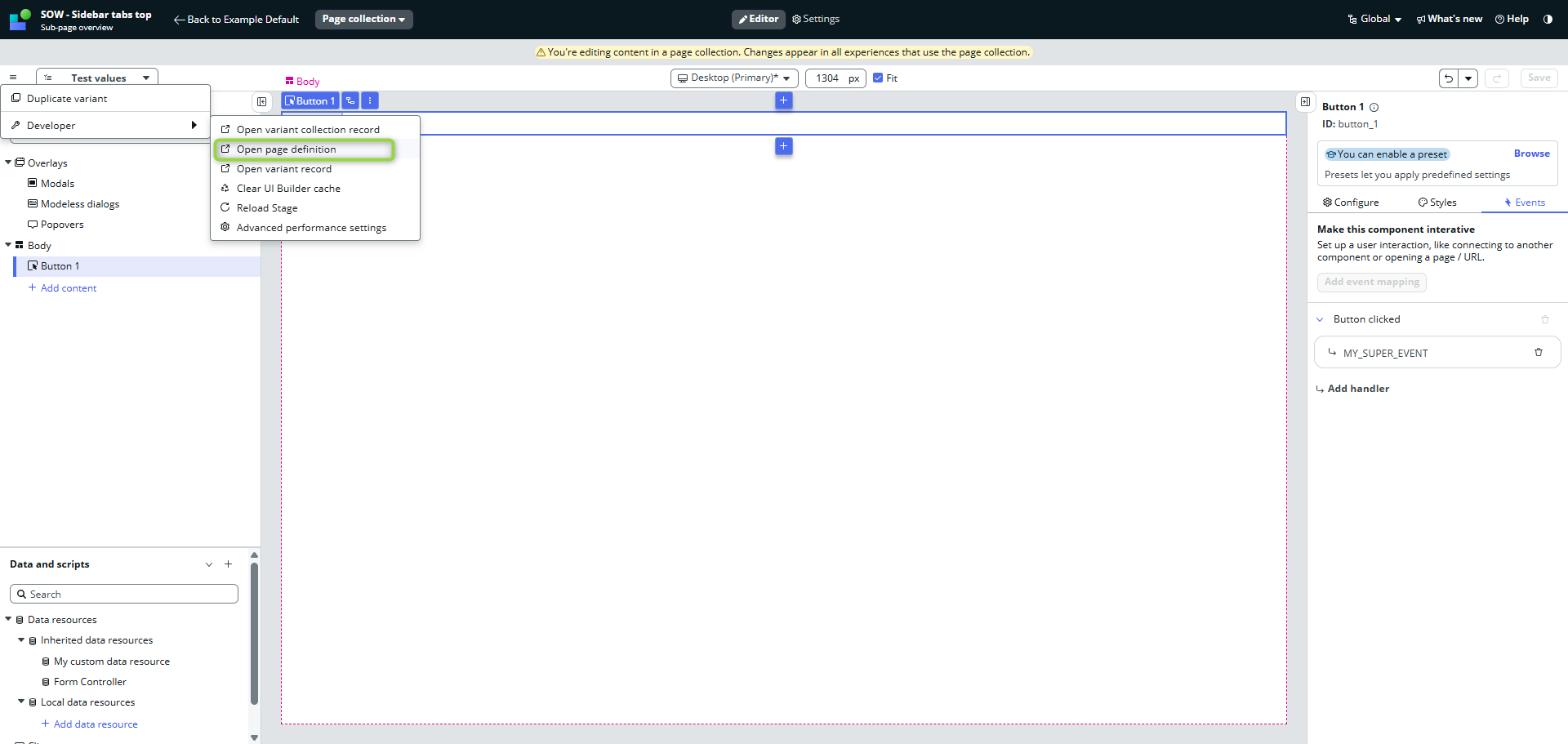
Task: Add new item in Data and scripts
Action: (229, 564)
